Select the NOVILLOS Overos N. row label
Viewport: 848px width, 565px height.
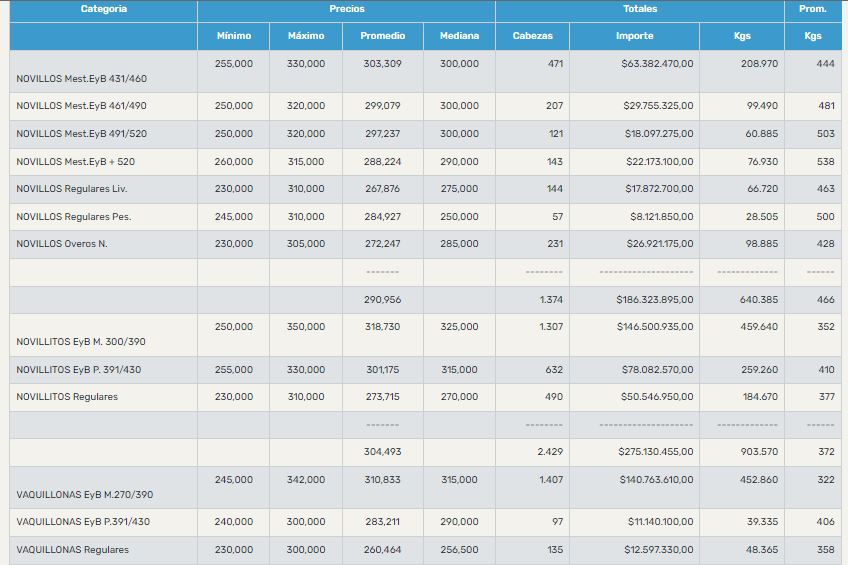62,243
